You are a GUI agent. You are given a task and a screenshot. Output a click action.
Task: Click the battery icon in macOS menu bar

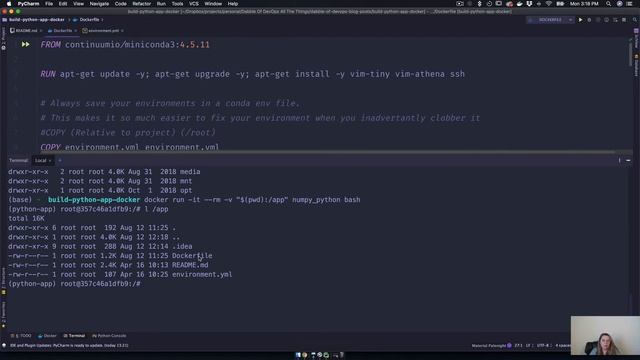560,4
